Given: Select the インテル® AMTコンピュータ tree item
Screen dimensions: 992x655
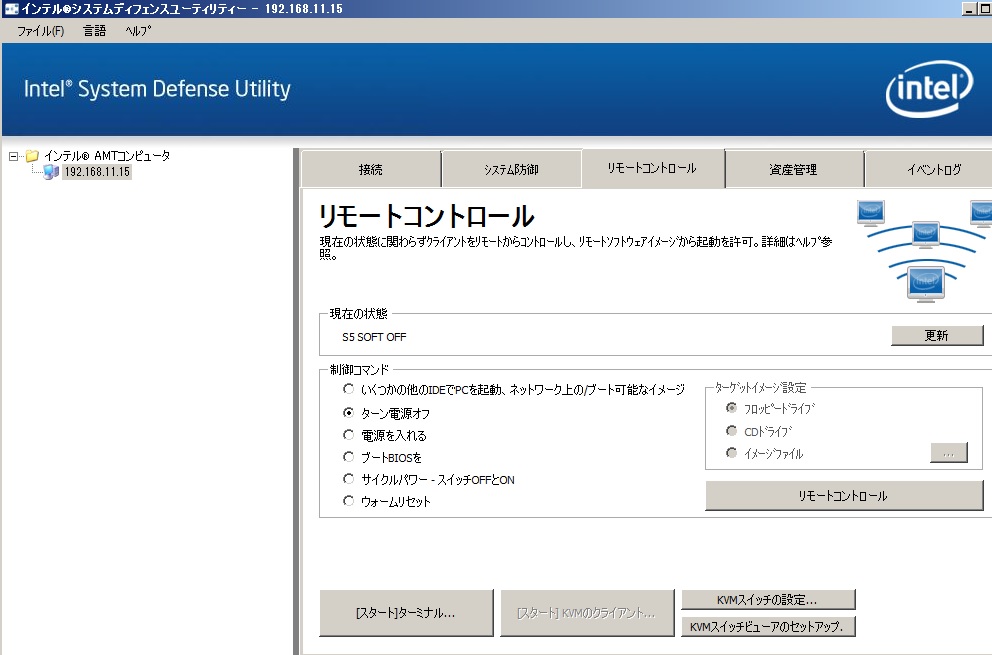Looking at the screenshot, I should pyautogui.click(x=107, y=156).
